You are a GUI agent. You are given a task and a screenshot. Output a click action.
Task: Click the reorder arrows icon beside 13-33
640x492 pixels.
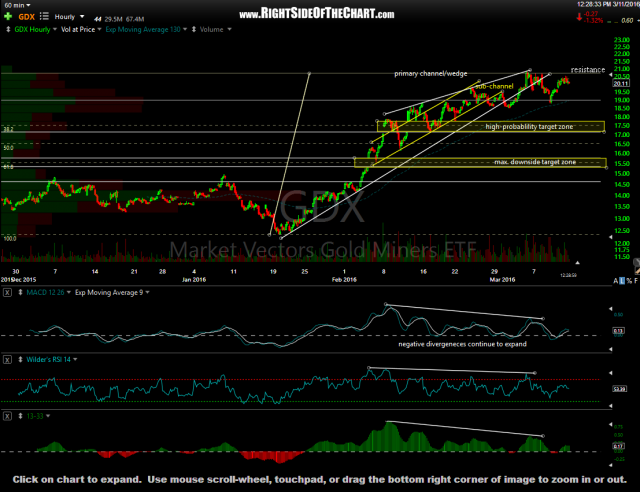point(20,416)
